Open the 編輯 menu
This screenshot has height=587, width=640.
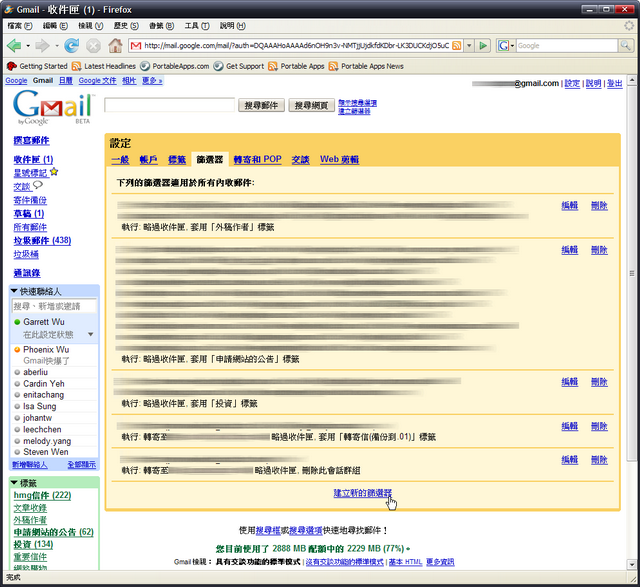click(x=55, y=26)
